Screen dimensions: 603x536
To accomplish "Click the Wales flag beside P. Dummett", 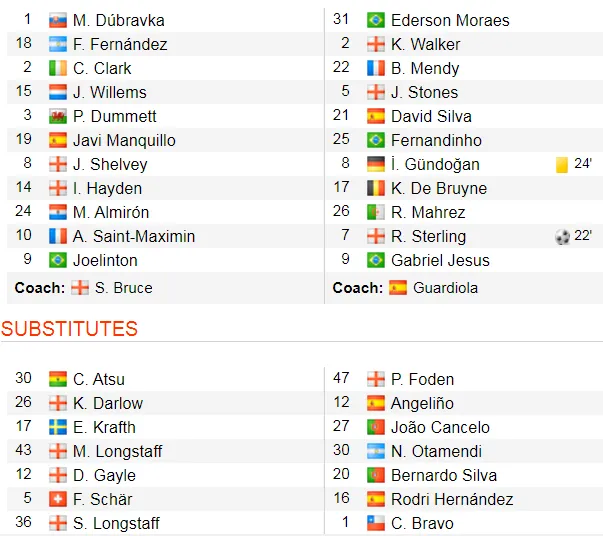I will click(x=58, y=117).
